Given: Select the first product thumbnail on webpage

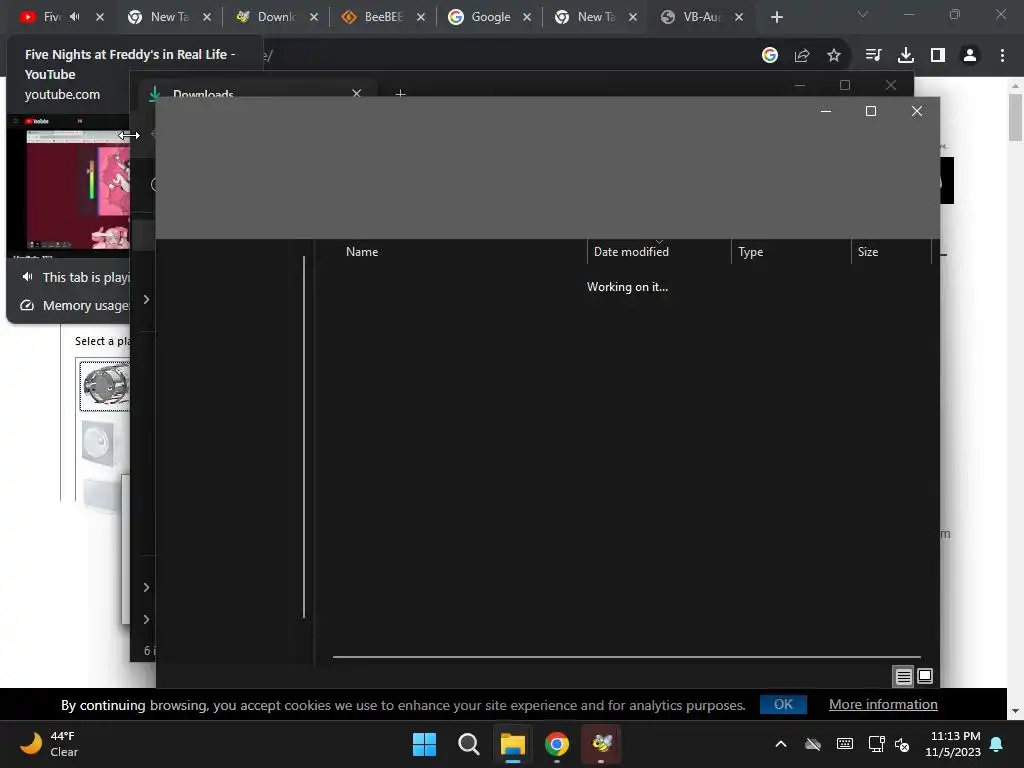Looking at the screenshot, I should pyautogui.click(x=104, y=385).
